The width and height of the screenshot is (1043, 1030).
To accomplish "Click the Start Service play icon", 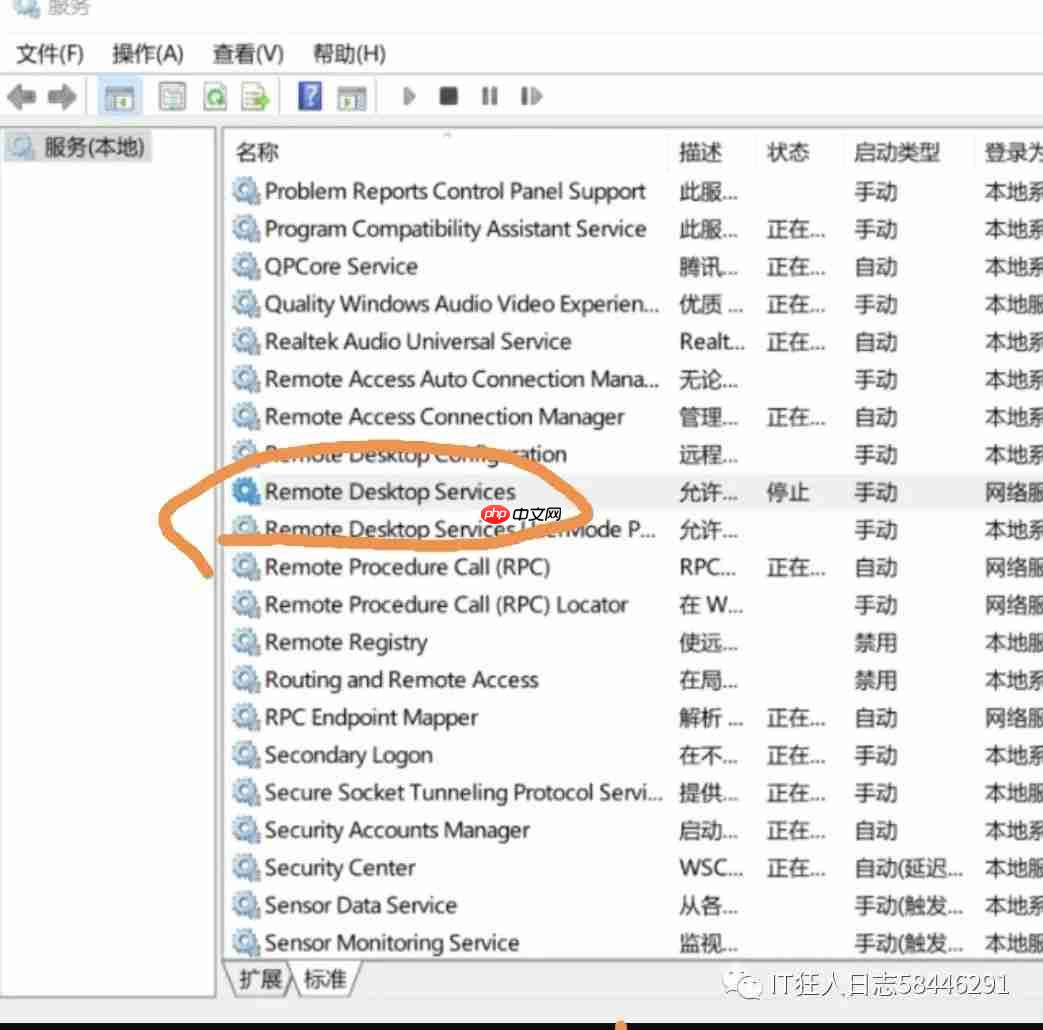I will click(409, 97).
